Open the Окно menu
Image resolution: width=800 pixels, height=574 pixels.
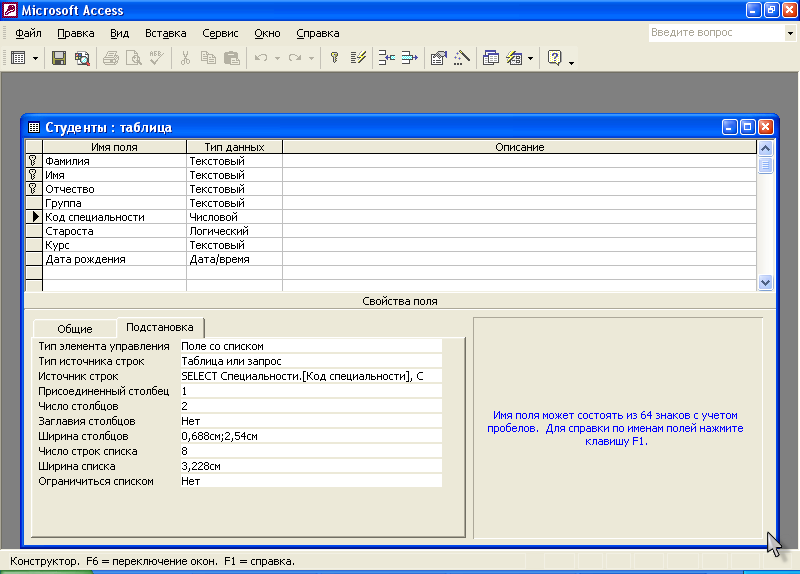point(267,33)
